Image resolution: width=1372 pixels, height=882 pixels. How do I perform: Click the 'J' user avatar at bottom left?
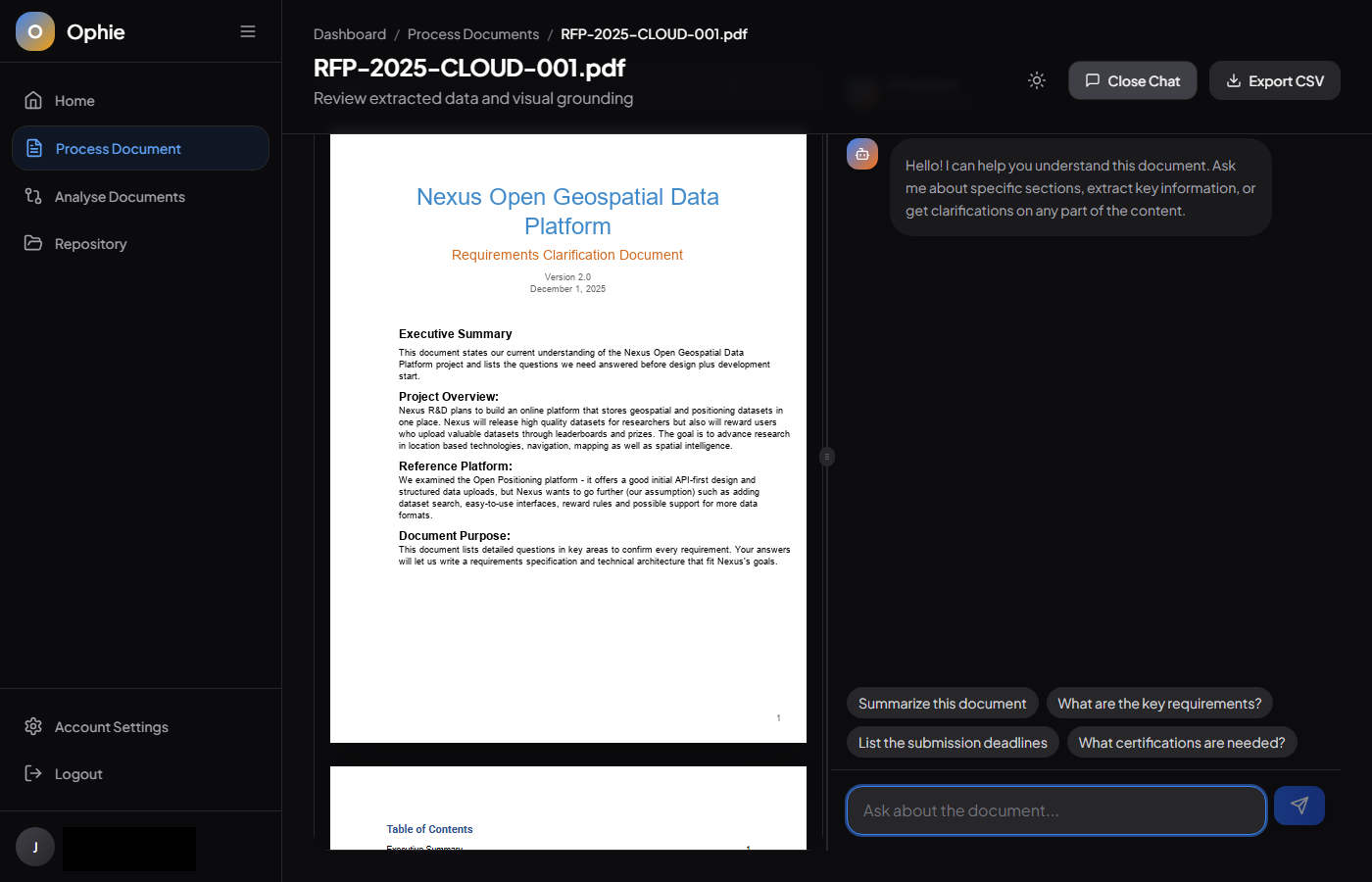click(x=35, y=846)
